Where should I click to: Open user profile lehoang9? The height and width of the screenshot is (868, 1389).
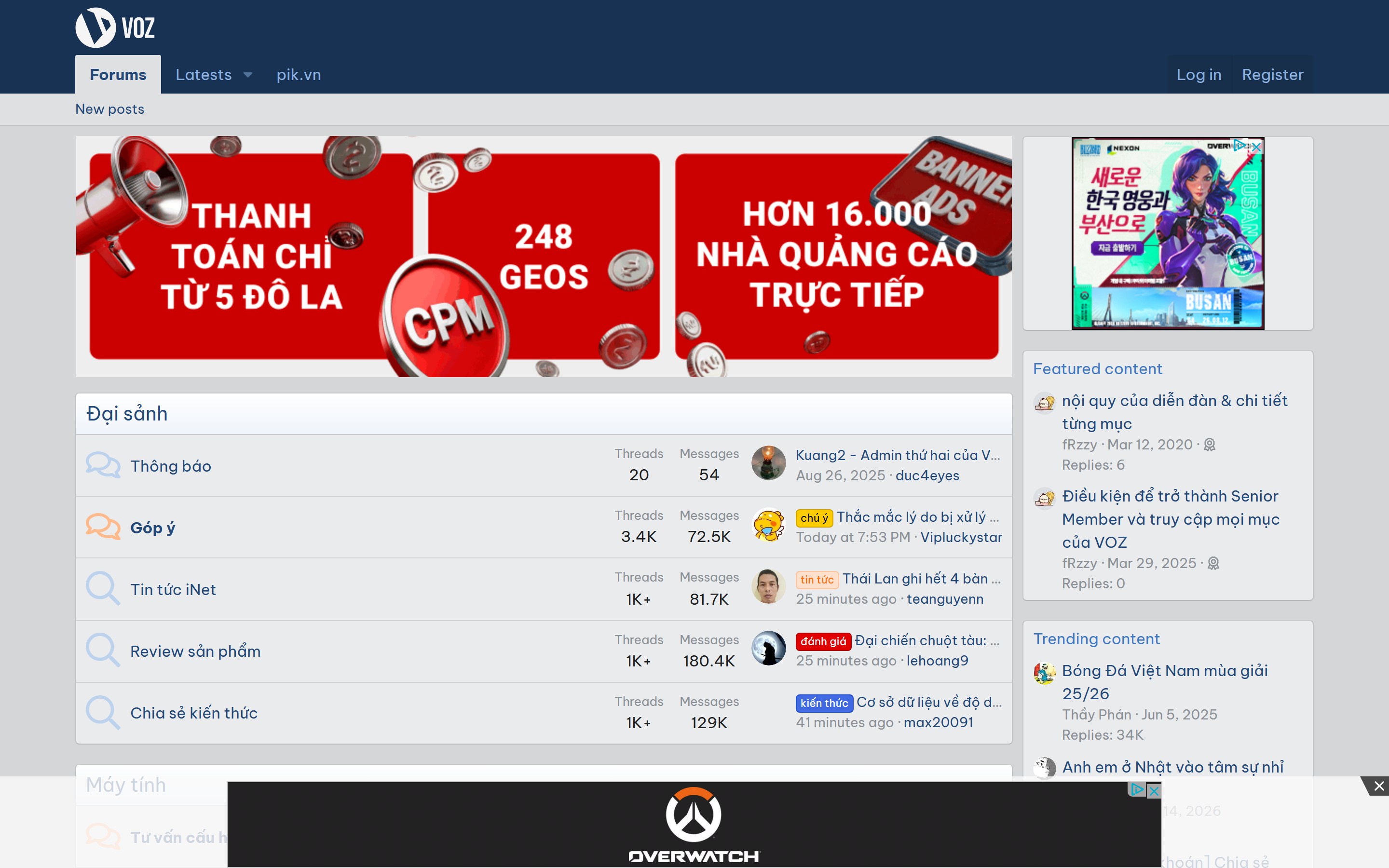click(x=937, y=661)
